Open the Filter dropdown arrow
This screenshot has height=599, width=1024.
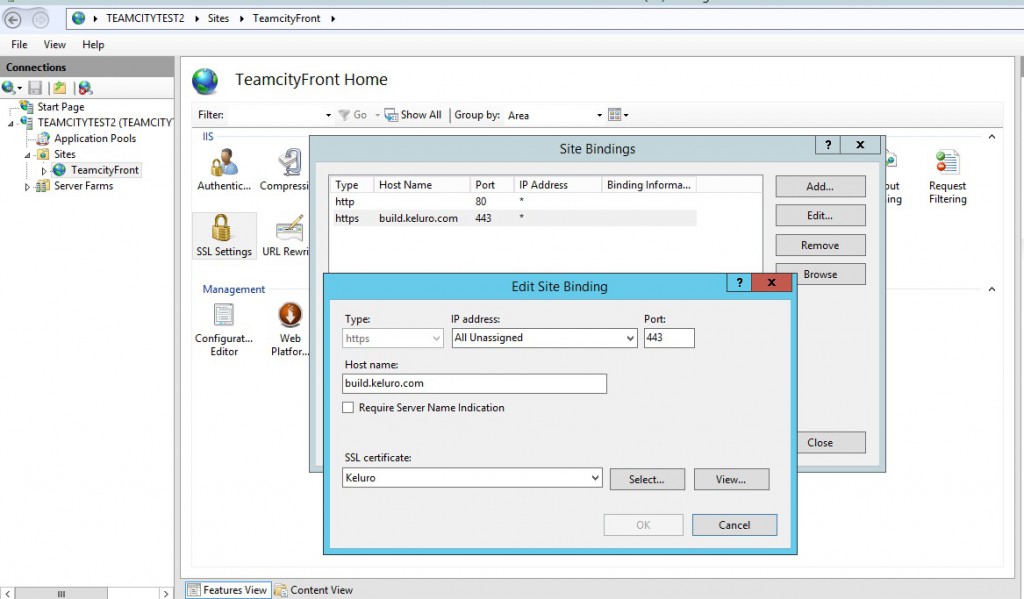[328, 115]
